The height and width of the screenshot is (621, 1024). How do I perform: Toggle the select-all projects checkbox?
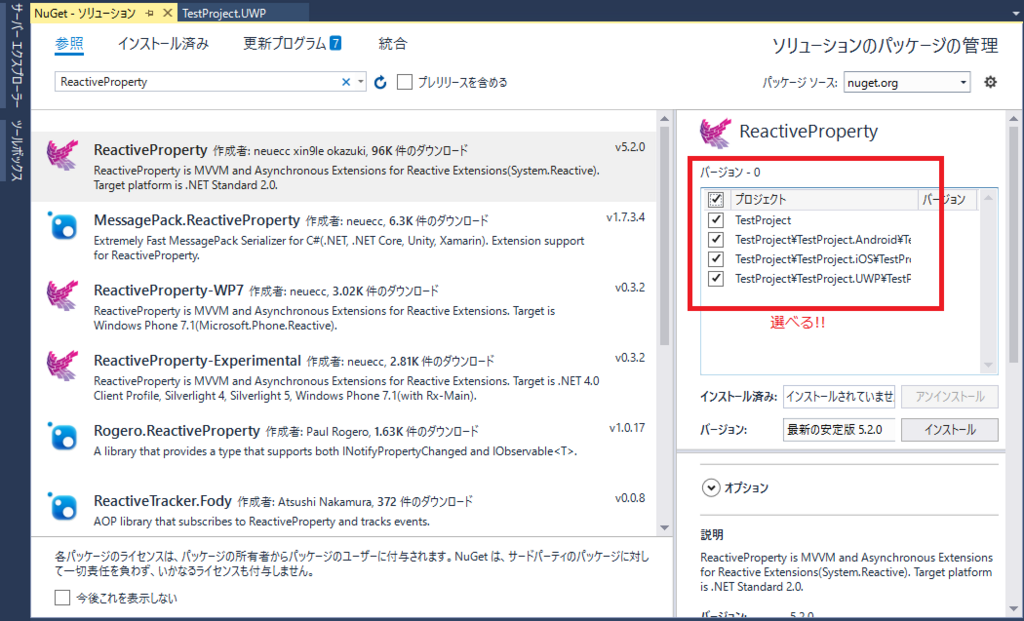pos(716,199)
